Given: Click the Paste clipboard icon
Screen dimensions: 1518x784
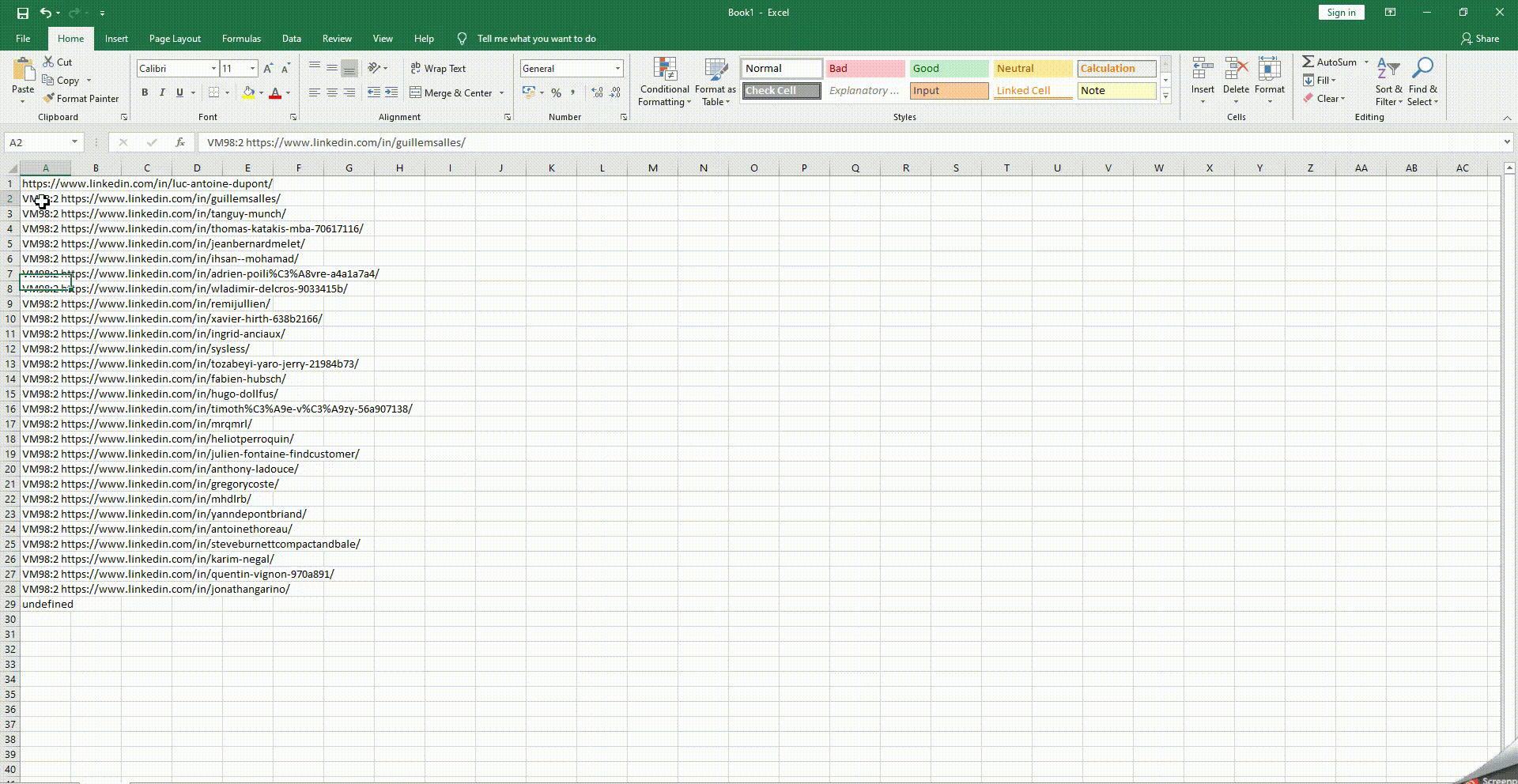Looking at the screenshot, I should point(23,70).
